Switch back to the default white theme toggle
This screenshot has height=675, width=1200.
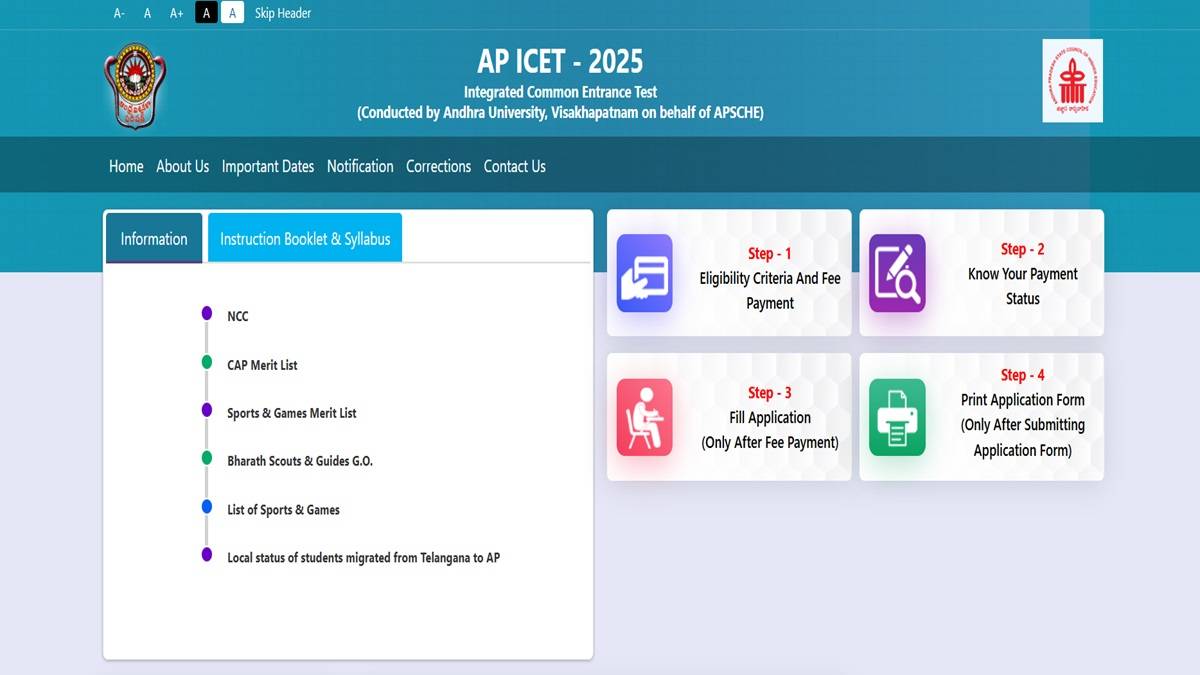pyautogui.click(x=232, y=13)
